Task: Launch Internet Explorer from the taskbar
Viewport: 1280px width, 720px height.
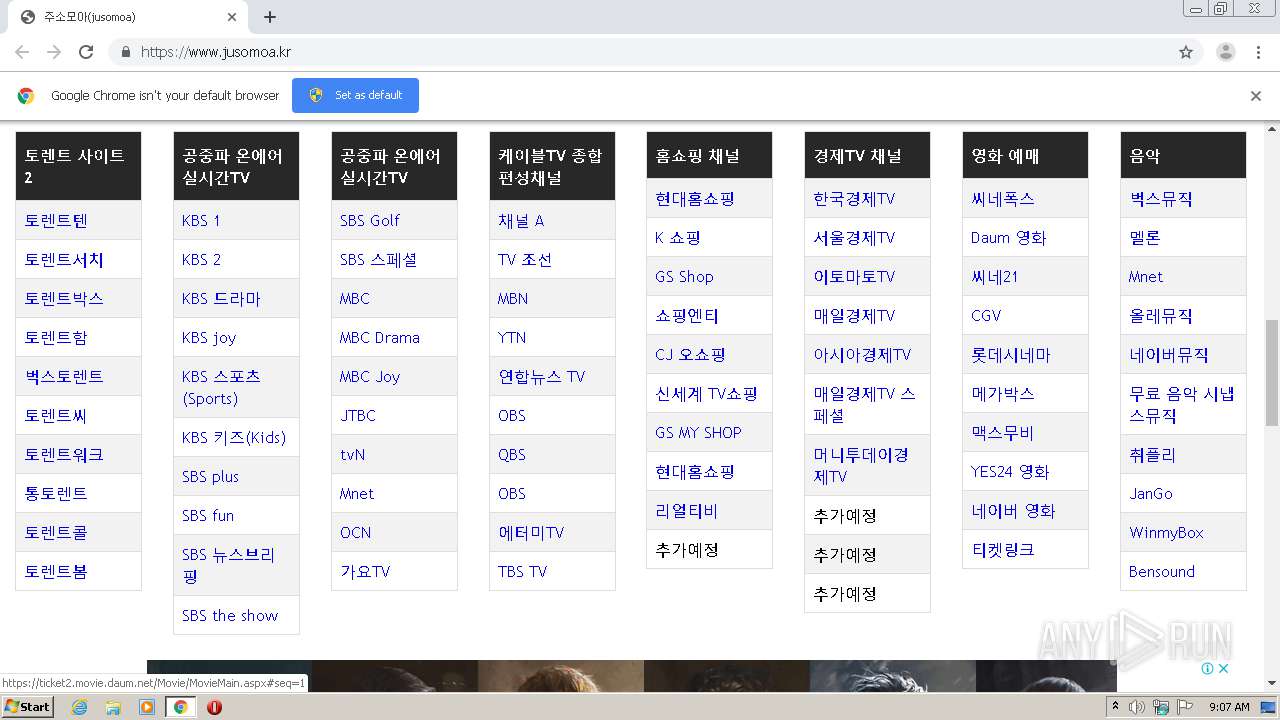Action: (x=79, y=707)
